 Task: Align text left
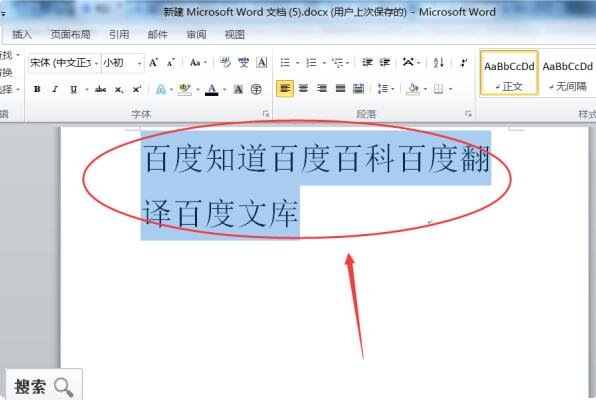285,89
